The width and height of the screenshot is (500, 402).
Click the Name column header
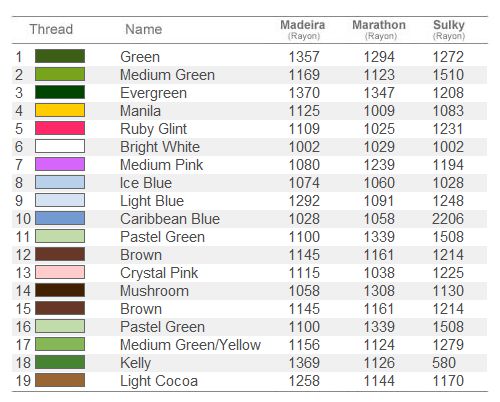click(x=144, y=29)
